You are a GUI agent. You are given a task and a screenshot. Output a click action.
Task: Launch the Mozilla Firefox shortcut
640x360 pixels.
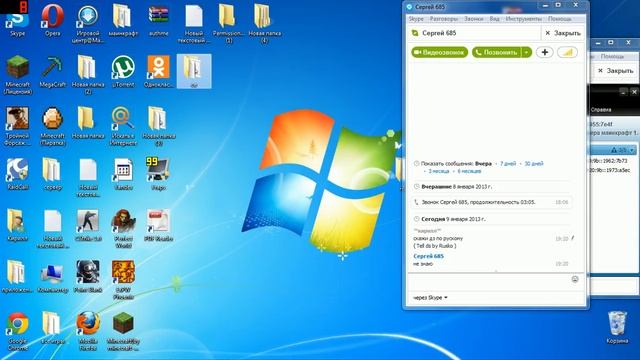87,331
